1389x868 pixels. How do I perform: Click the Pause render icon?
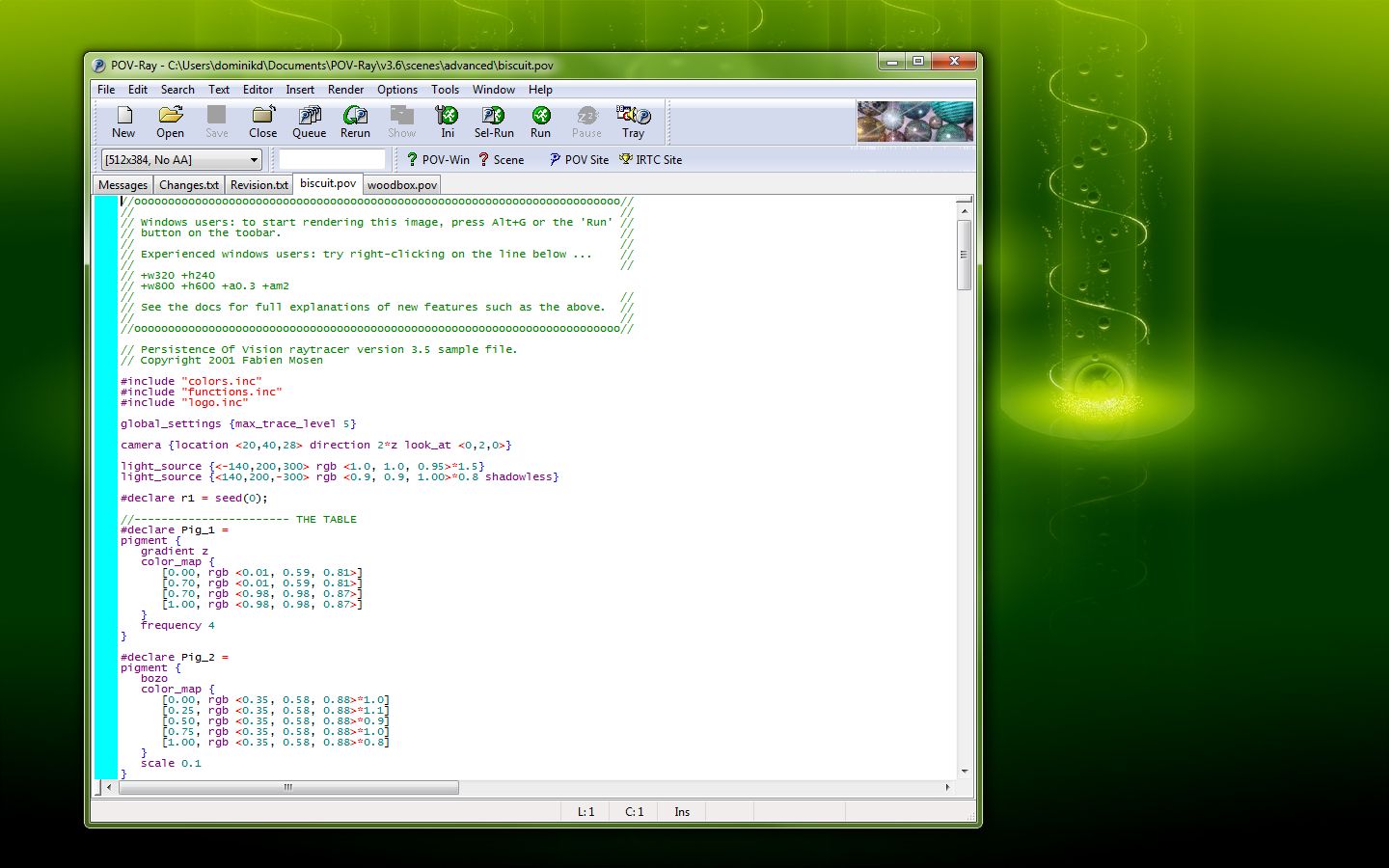point(586,122)
